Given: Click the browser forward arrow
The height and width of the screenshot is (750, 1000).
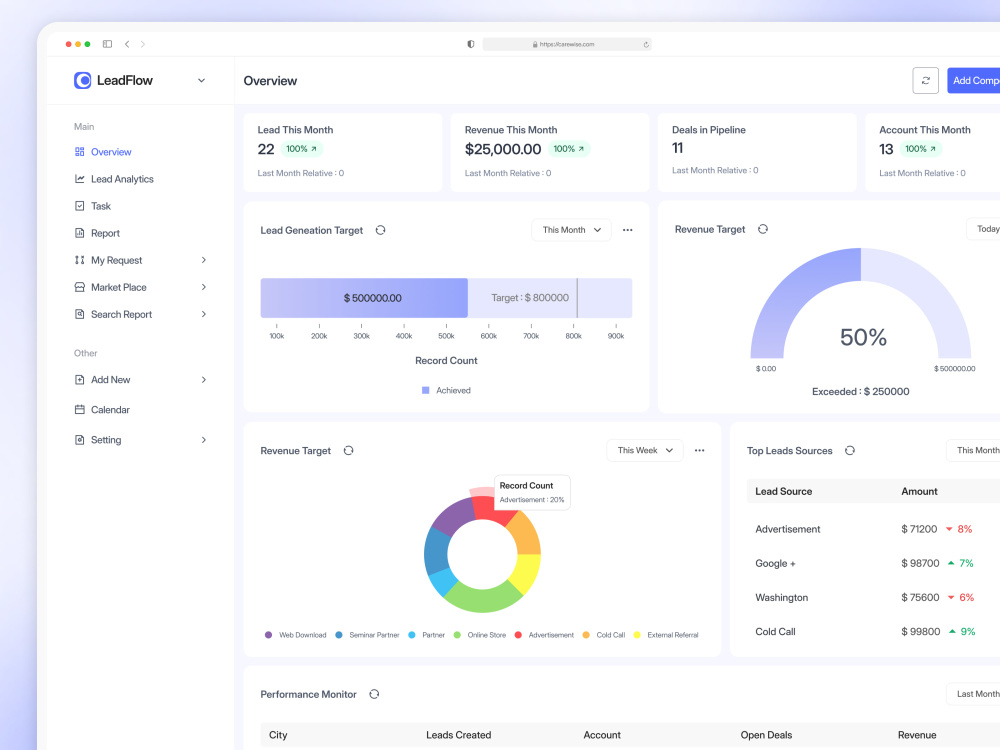Looking at the screenshot, I should (x=143, y=44).
